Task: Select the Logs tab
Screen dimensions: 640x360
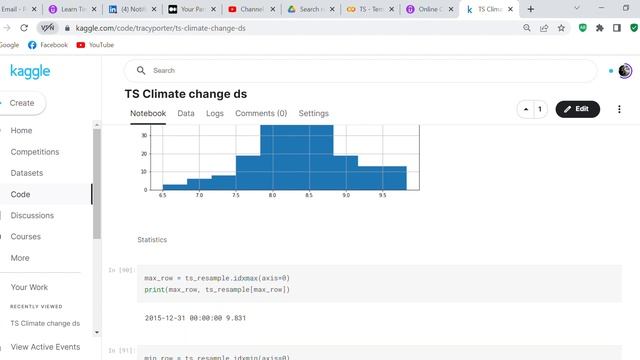Action: pos(215,113)
